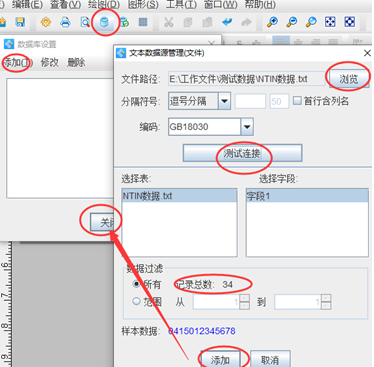This screenshot has height=367, width=374.
Task: Click the orange gear settings icon
Action: click(46, 22)
